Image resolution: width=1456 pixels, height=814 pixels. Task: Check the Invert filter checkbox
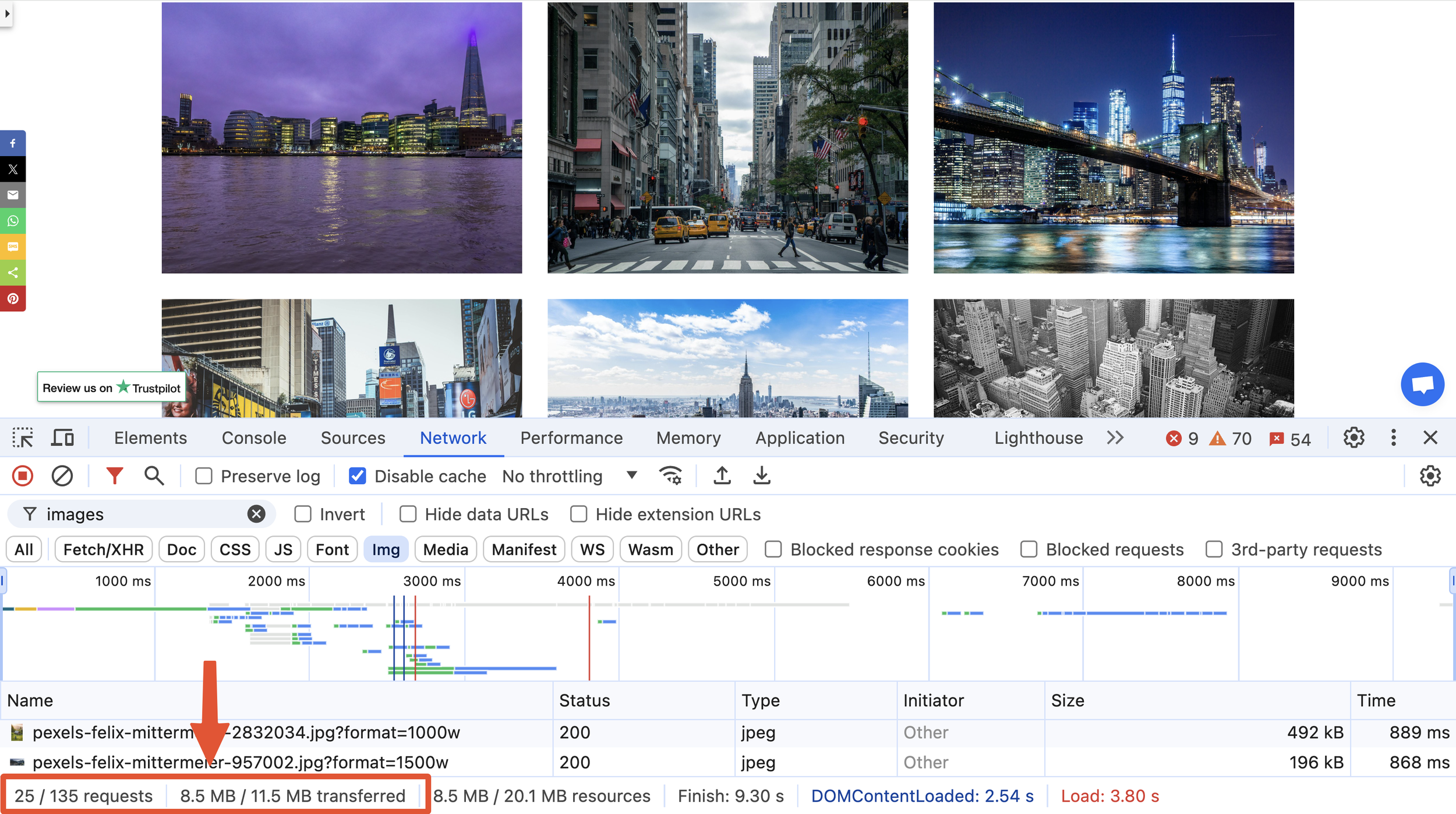tap(303, 514)
